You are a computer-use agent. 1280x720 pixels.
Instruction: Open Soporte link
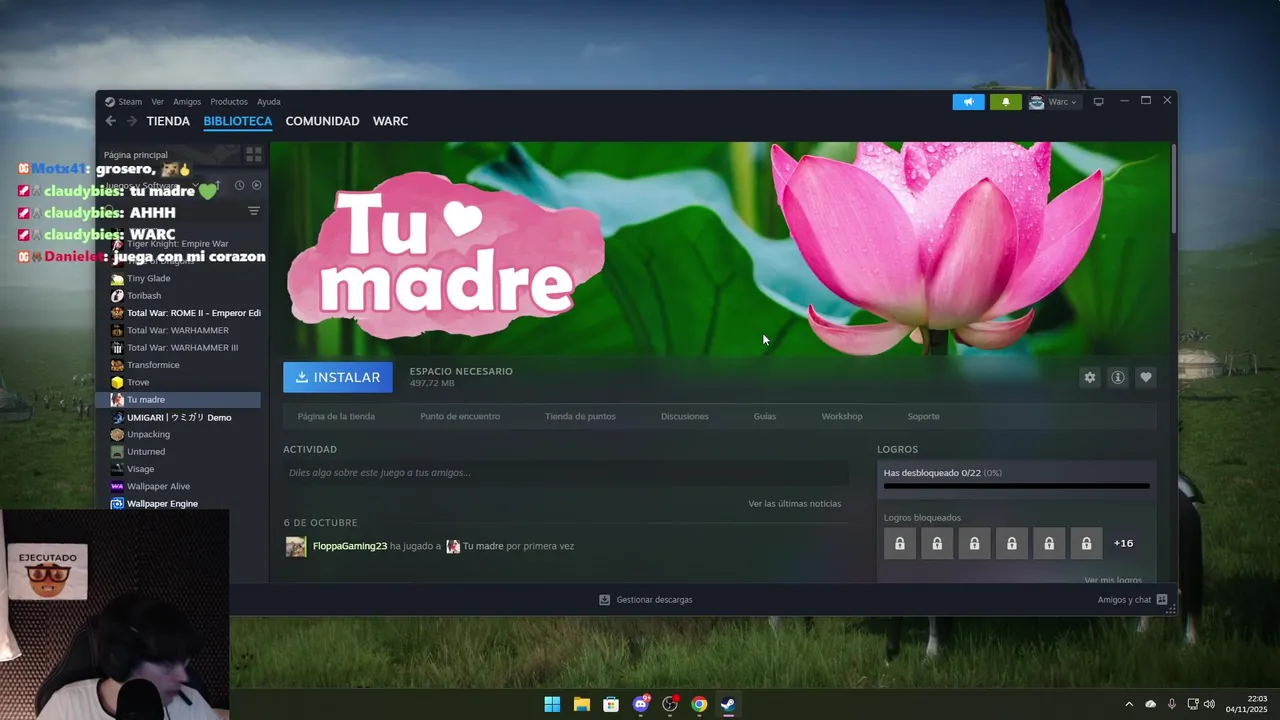[923, 416]
